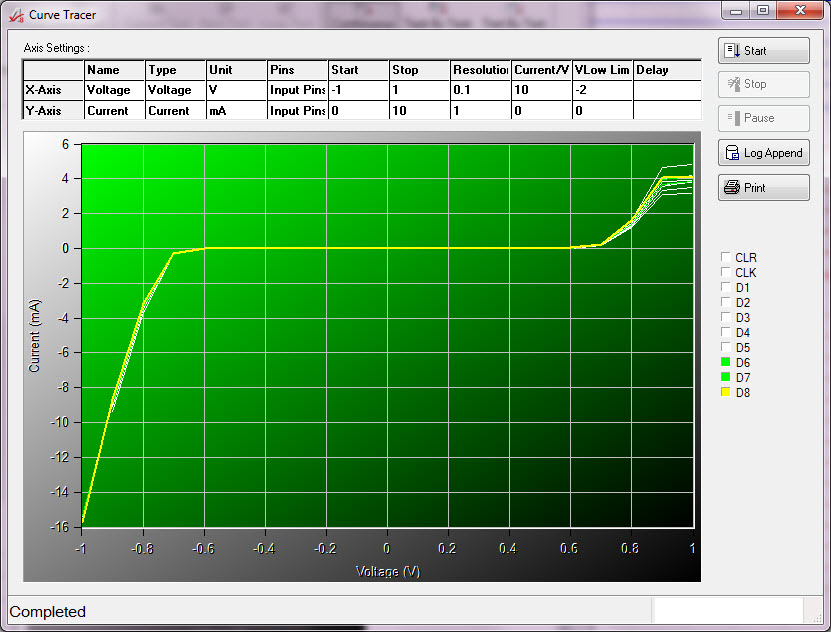The height and width of the screenshot is (632, 831).
Task: Click the Curve Tracer title bar icon
Action: coord(15,14)
